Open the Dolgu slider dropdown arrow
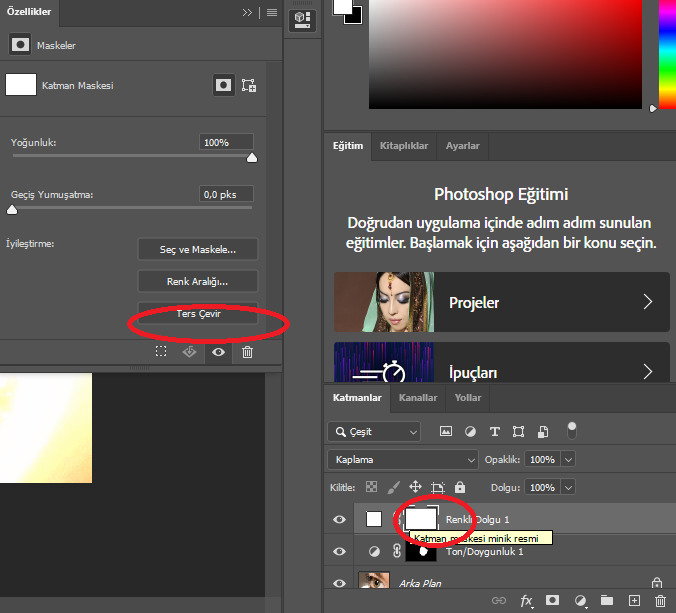676x613 pixels. coord(568,488)
